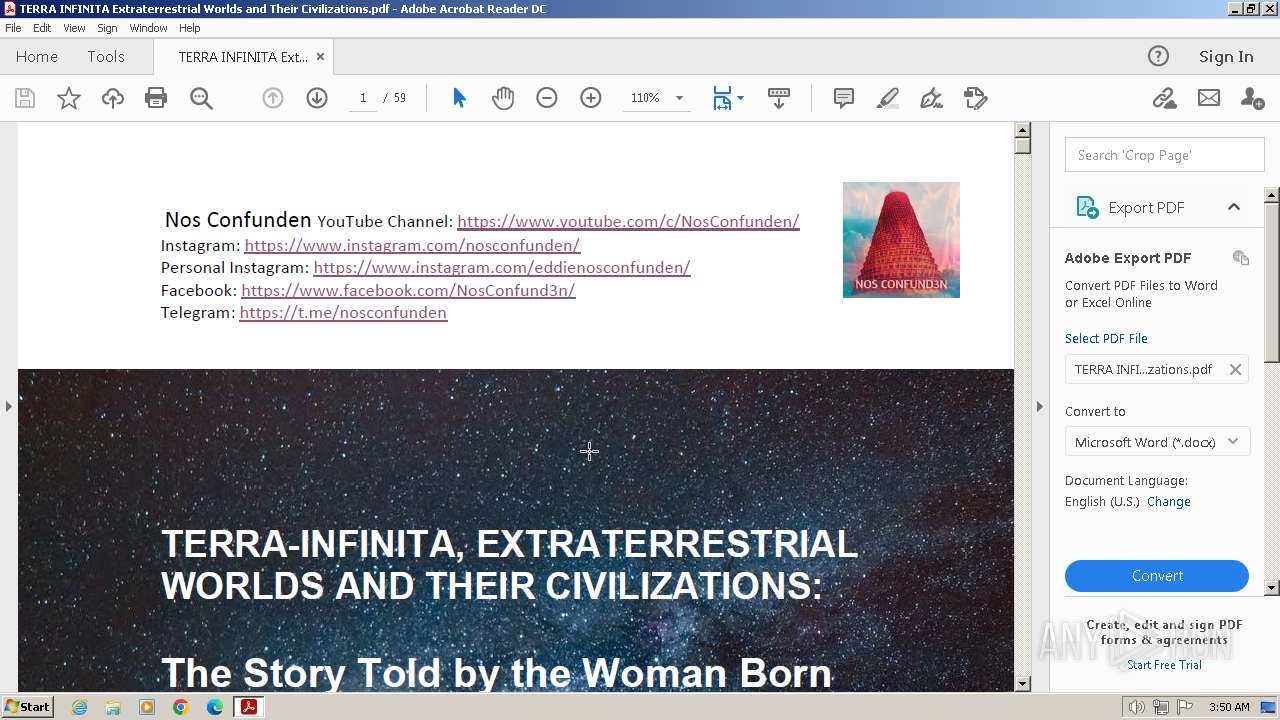Remove selected TERRA INFI...zations.pdf file

tap(1235, 369)
